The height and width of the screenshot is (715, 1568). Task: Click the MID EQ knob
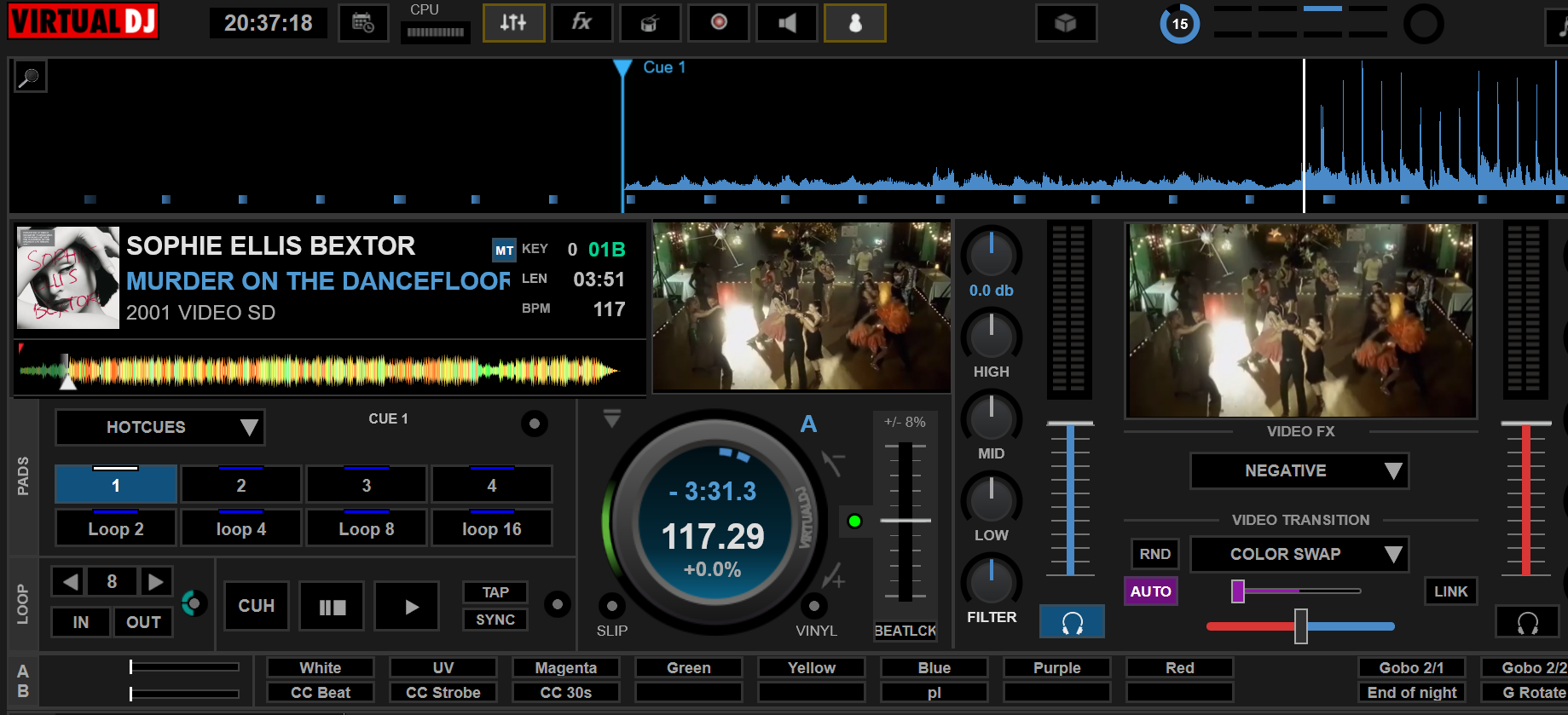[x=991, y=417]
